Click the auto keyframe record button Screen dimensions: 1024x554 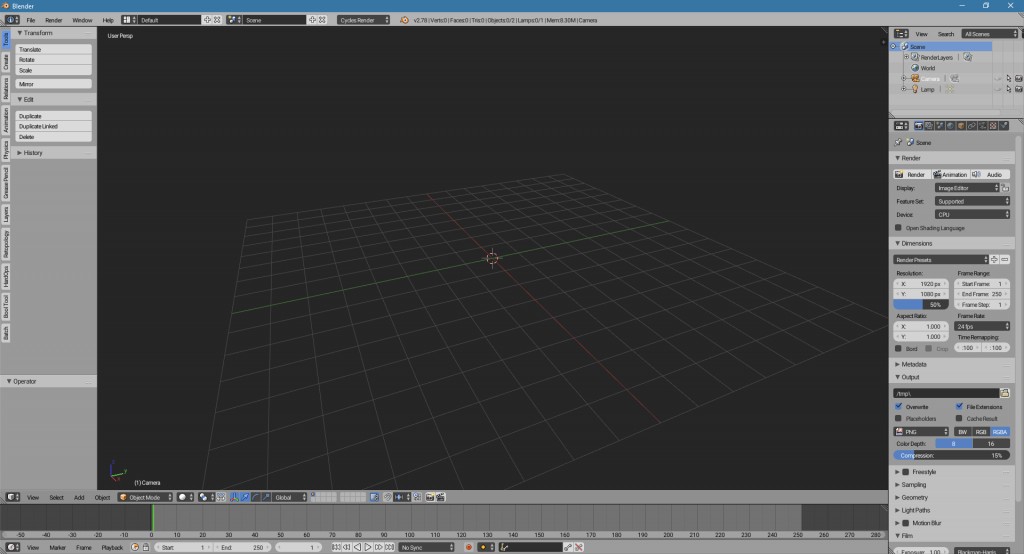468,547
